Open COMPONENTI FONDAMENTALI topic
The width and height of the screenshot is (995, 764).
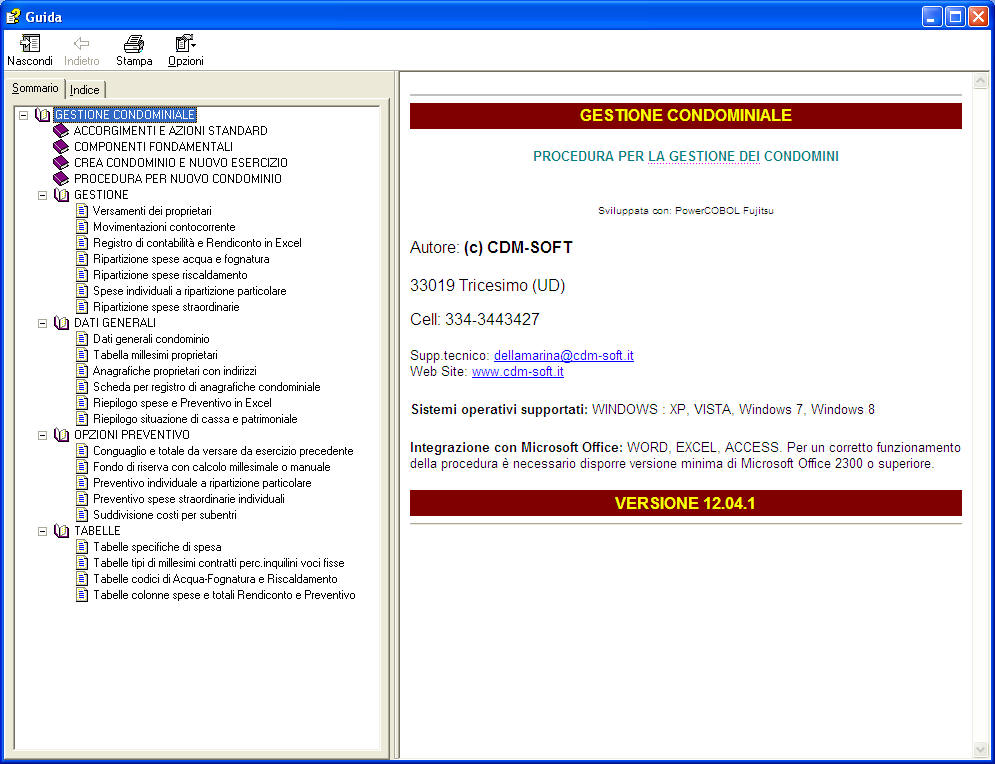tap(154, 147)
